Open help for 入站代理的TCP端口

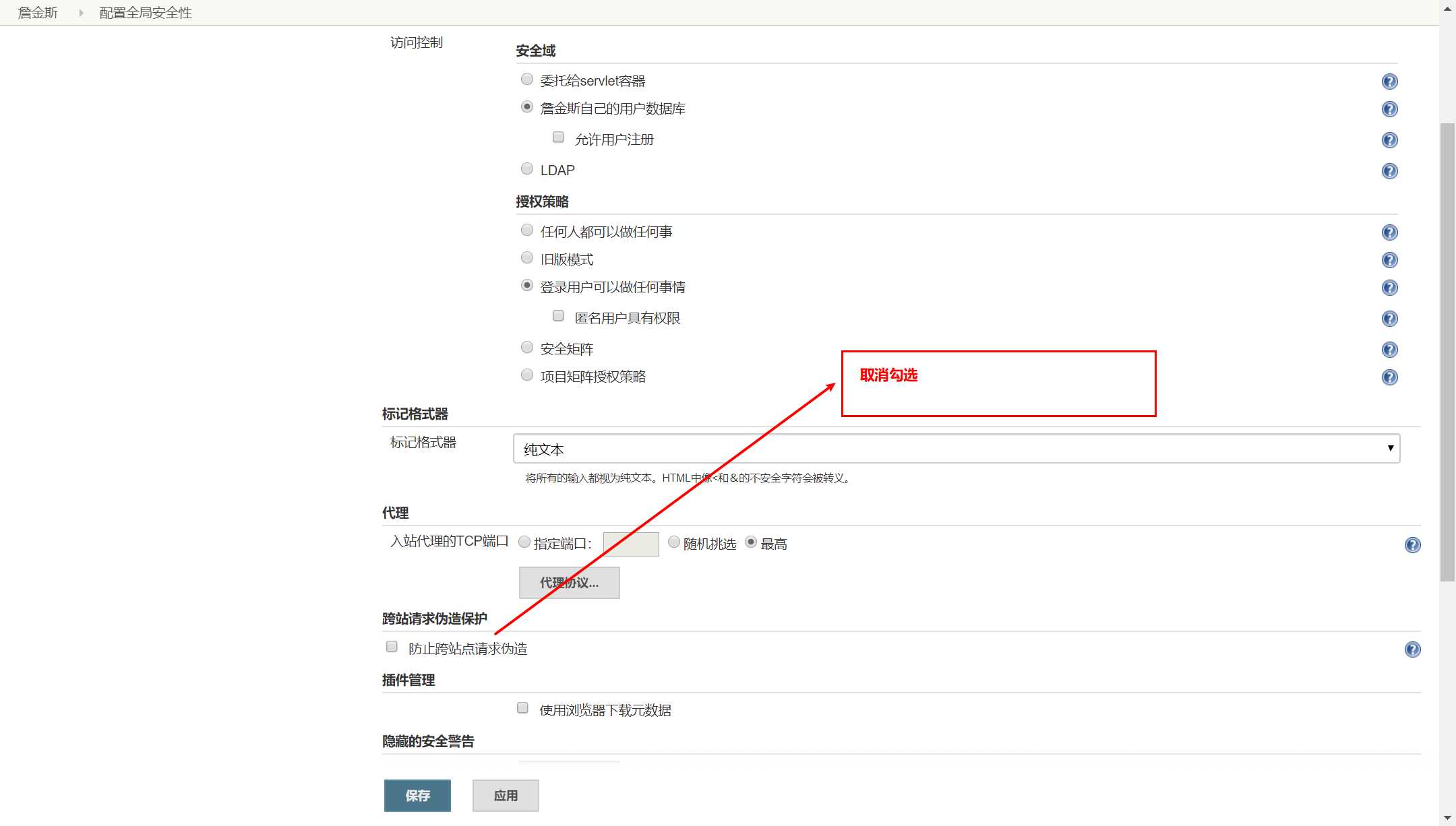tap(1412, 545)
